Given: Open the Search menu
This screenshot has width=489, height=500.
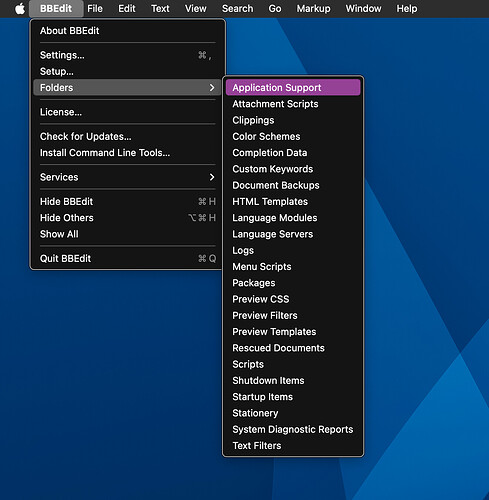Looking at the screenshot, I should [237, 9].
